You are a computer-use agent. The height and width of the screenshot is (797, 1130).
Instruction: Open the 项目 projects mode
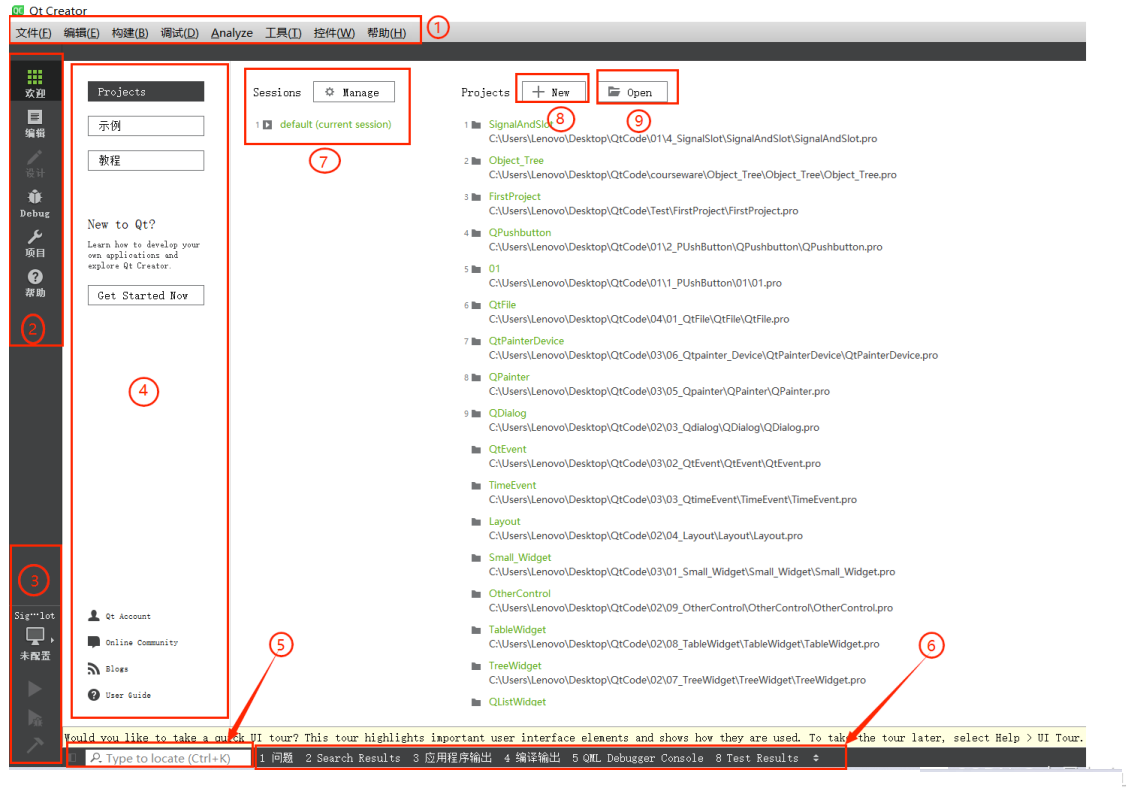pos(35,244)
